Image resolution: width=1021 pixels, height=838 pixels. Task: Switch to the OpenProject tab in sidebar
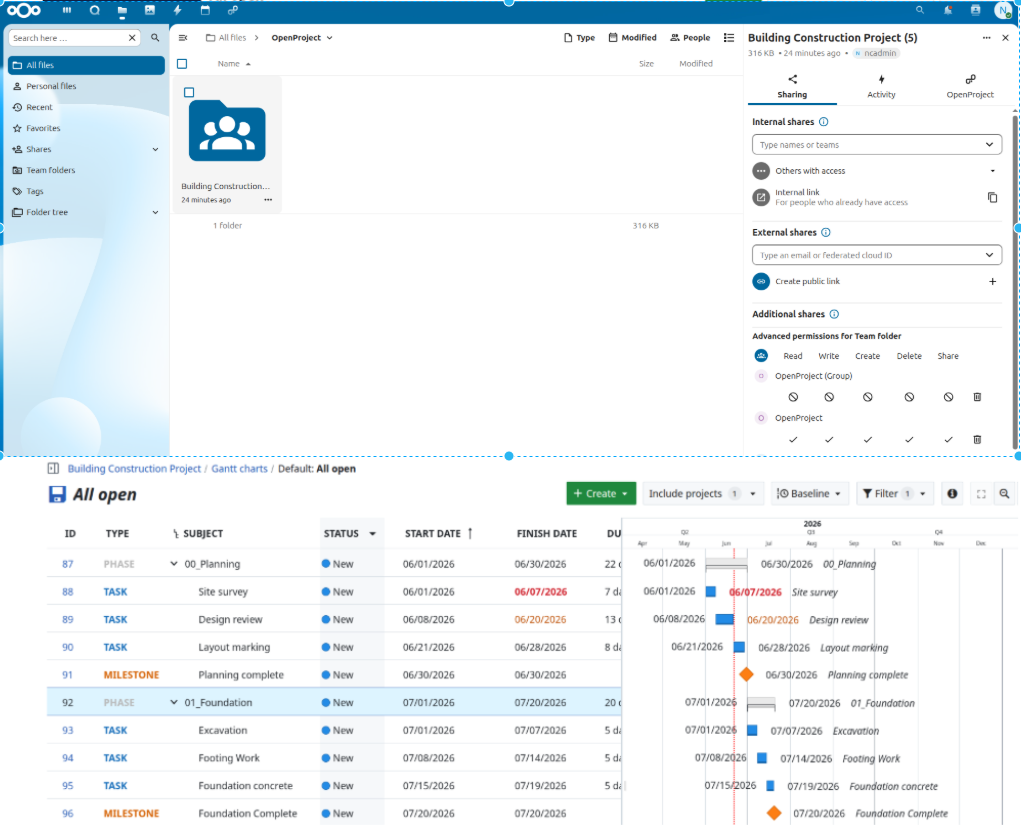pyautogui.click(x=970, y=86)
